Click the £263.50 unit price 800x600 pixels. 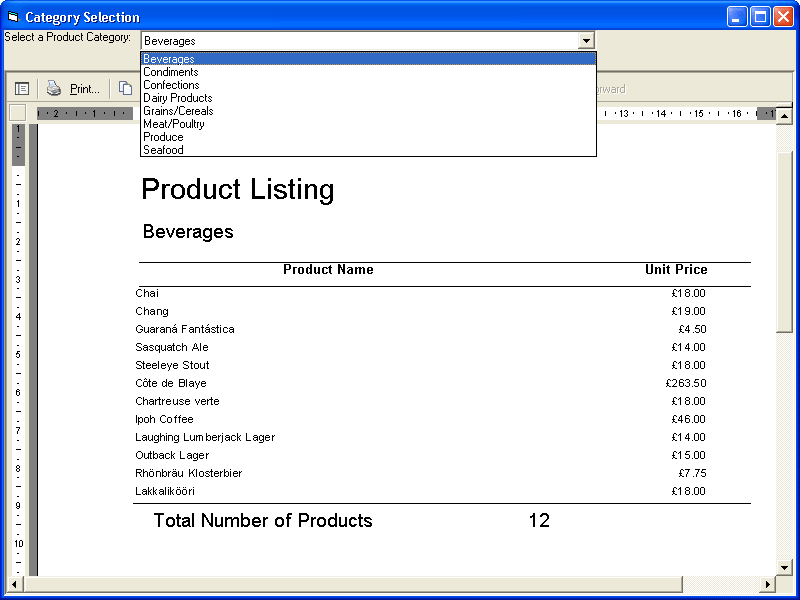[x=686, y=383]
